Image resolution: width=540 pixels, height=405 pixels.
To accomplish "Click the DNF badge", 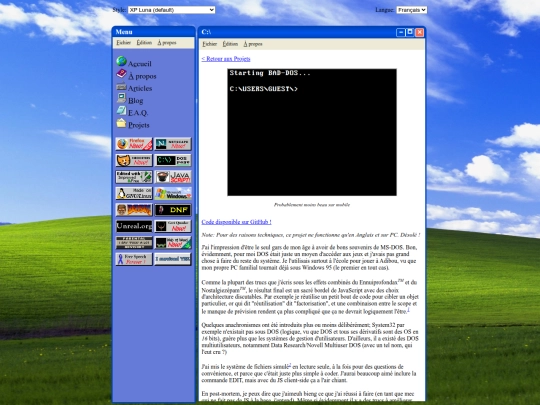I will click(x=173, y=210).
